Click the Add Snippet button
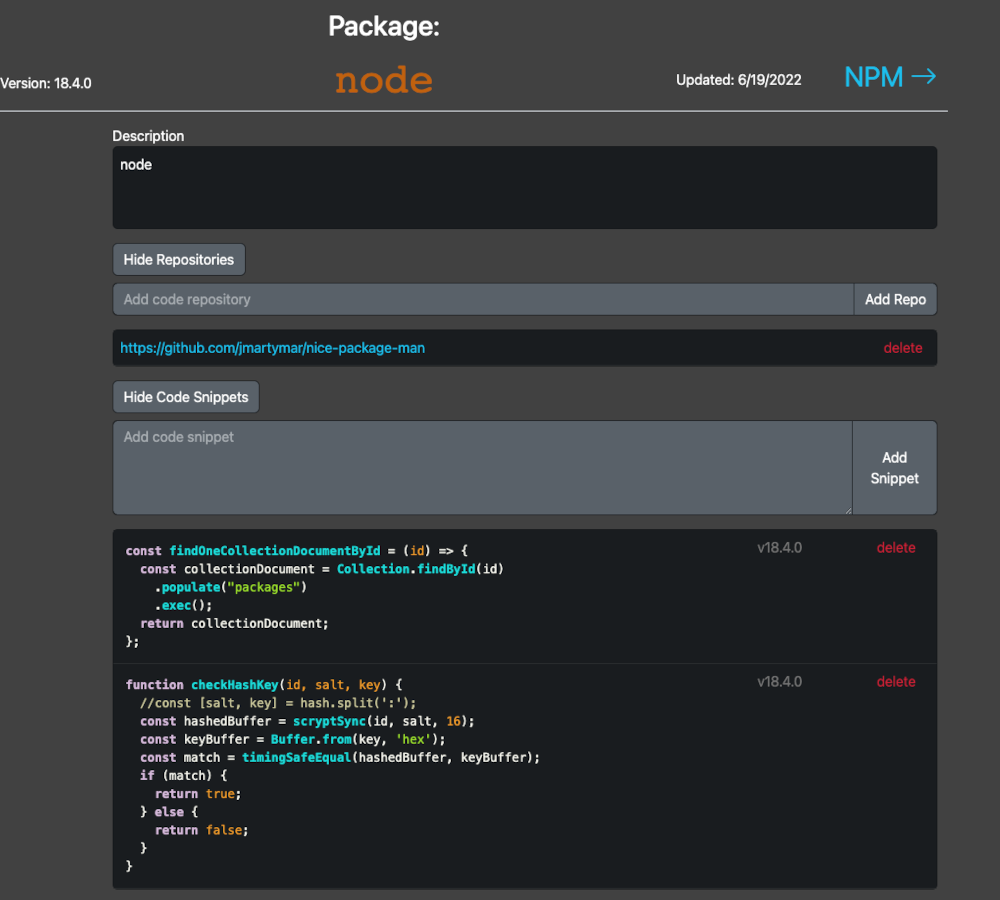1000x900 pixels. [x=894, y=468]
